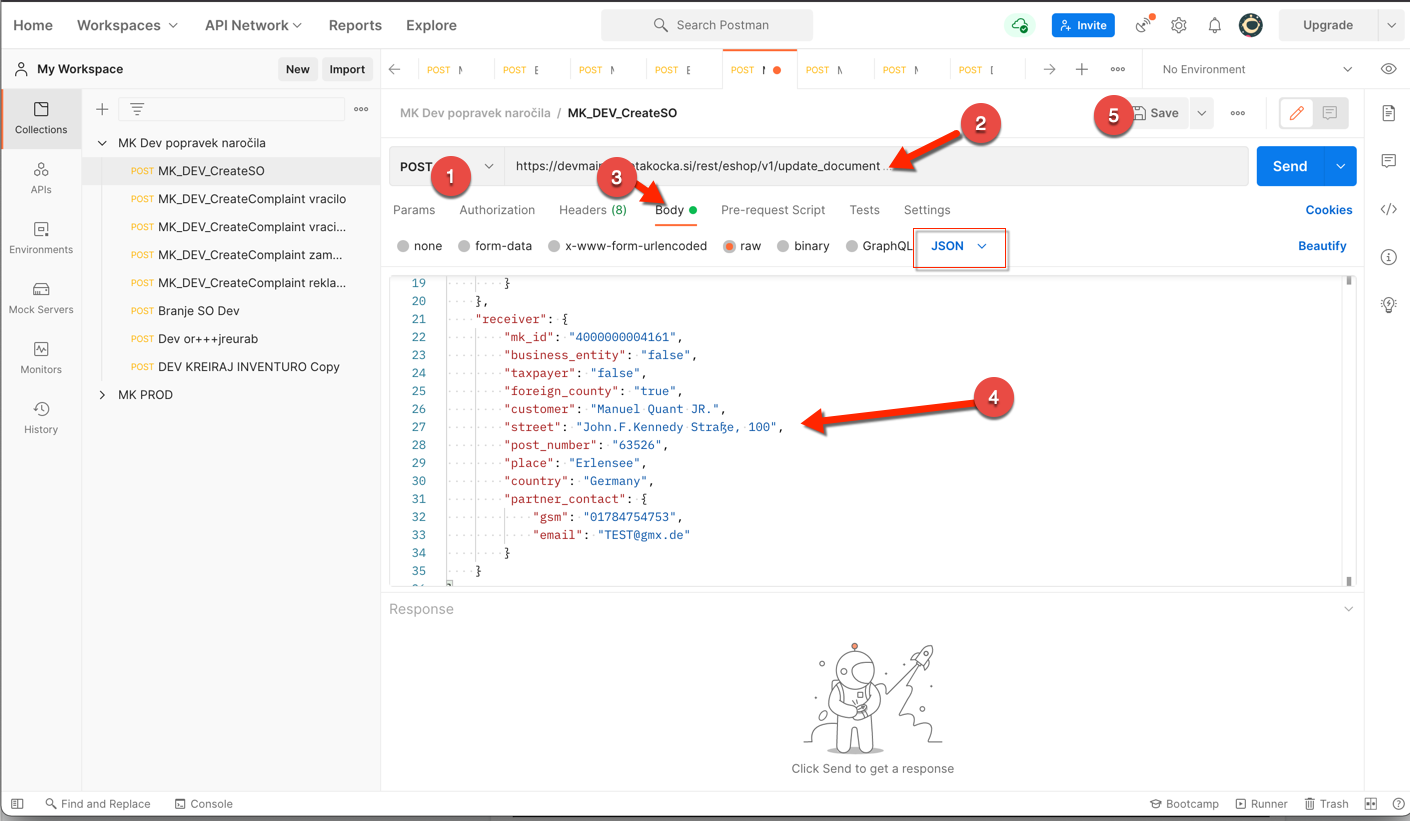
Task: Open the documentation icon in right sidebar
Action: pos(1389,113)
